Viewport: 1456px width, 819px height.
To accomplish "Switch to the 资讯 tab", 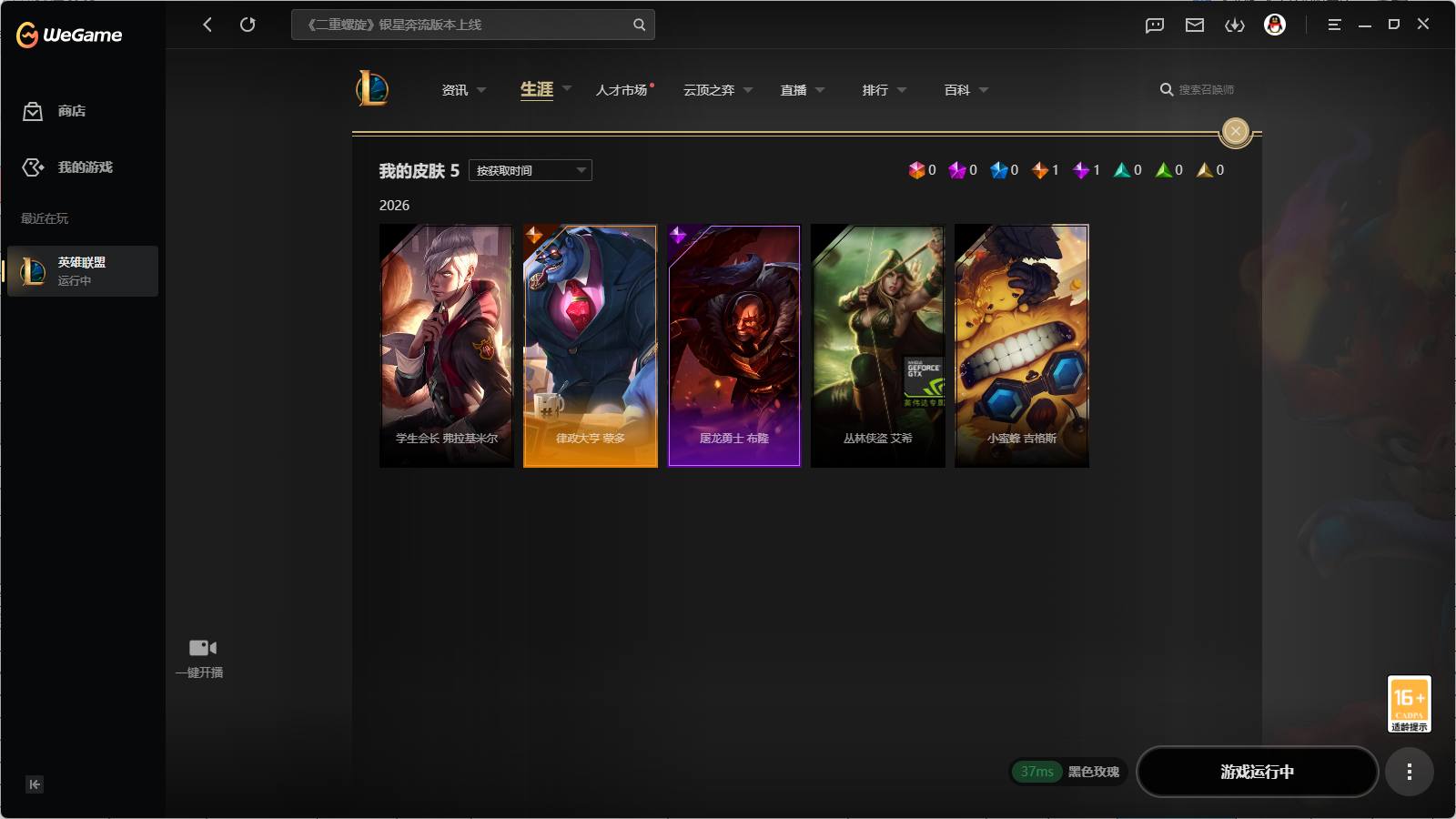I will click(x=454, y=90).
